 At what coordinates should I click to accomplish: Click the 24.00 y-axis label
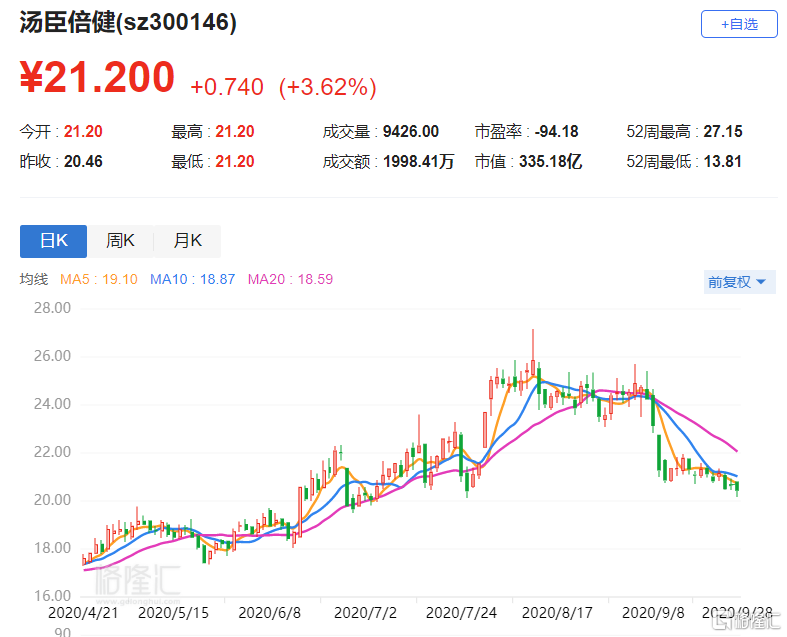point(52,404)
